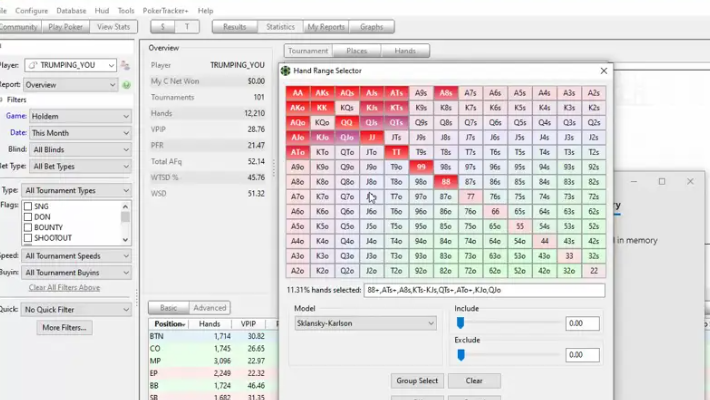Click the Group Select button
Image resolution: width=710 pixels, height=400 pixels.
tap(417, 381)
